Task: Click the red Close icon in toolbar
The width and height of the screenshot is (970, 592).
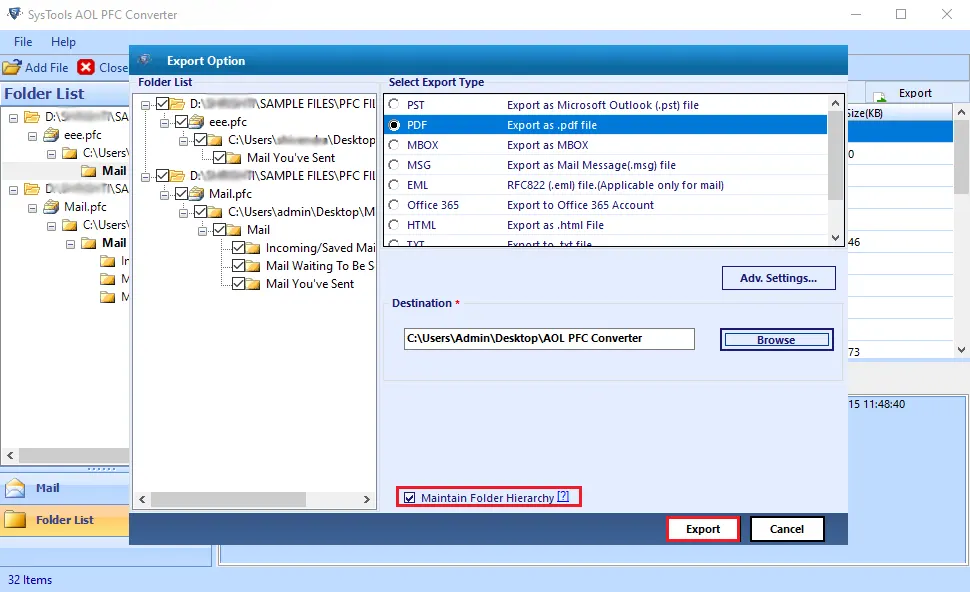Action: click(86, 67)
